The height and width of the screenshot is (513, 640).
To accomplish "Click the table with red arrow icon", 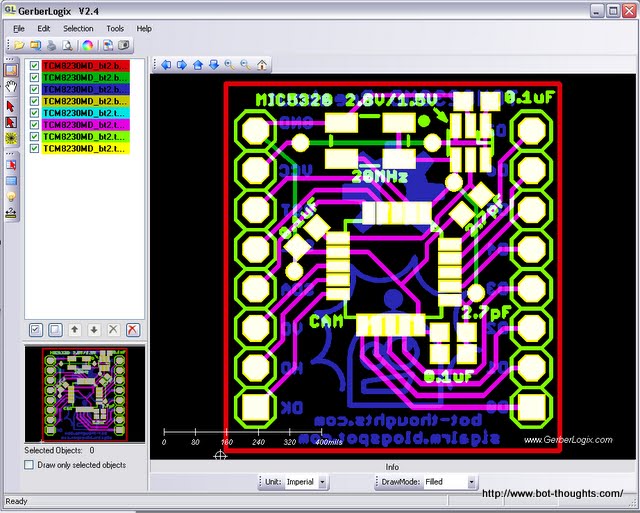I will click(x=11, y=165).
